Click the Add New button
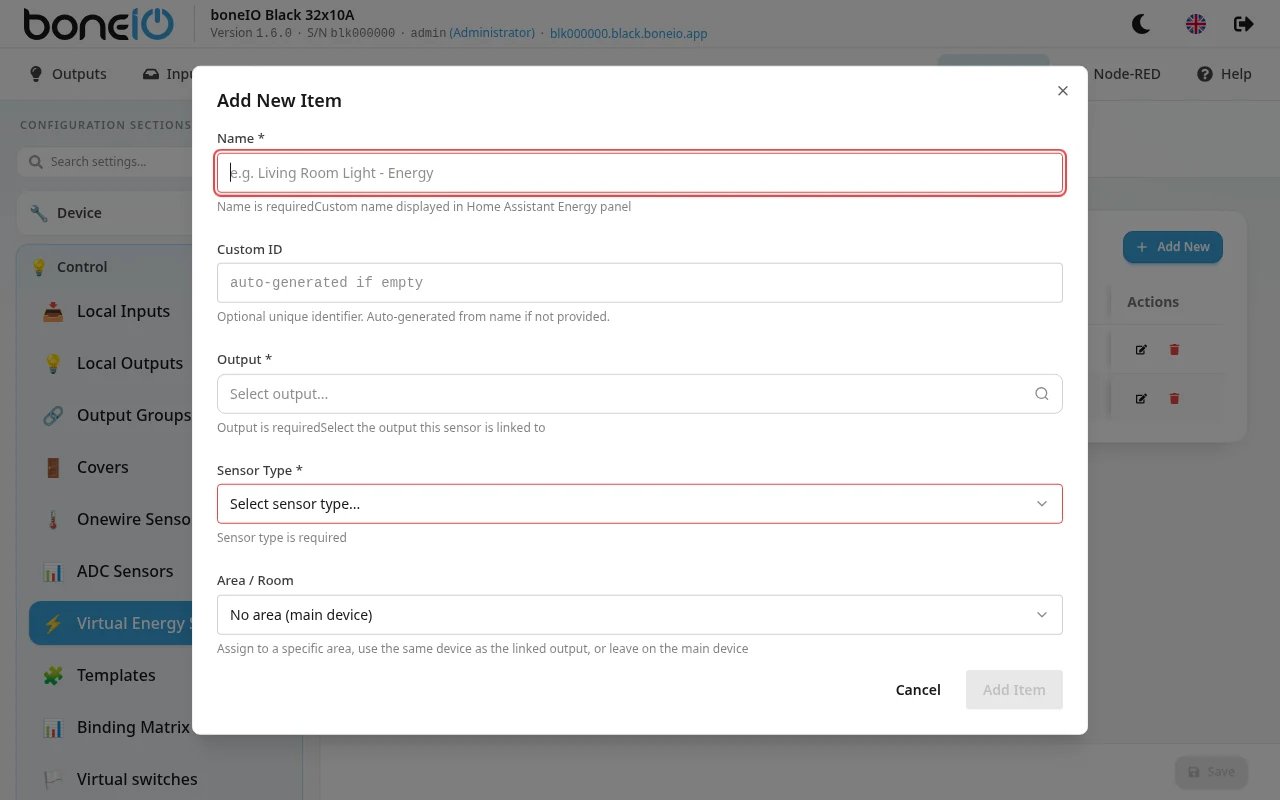The height and width of the screenshot is (800, 1280). [x=1173, y=247]
